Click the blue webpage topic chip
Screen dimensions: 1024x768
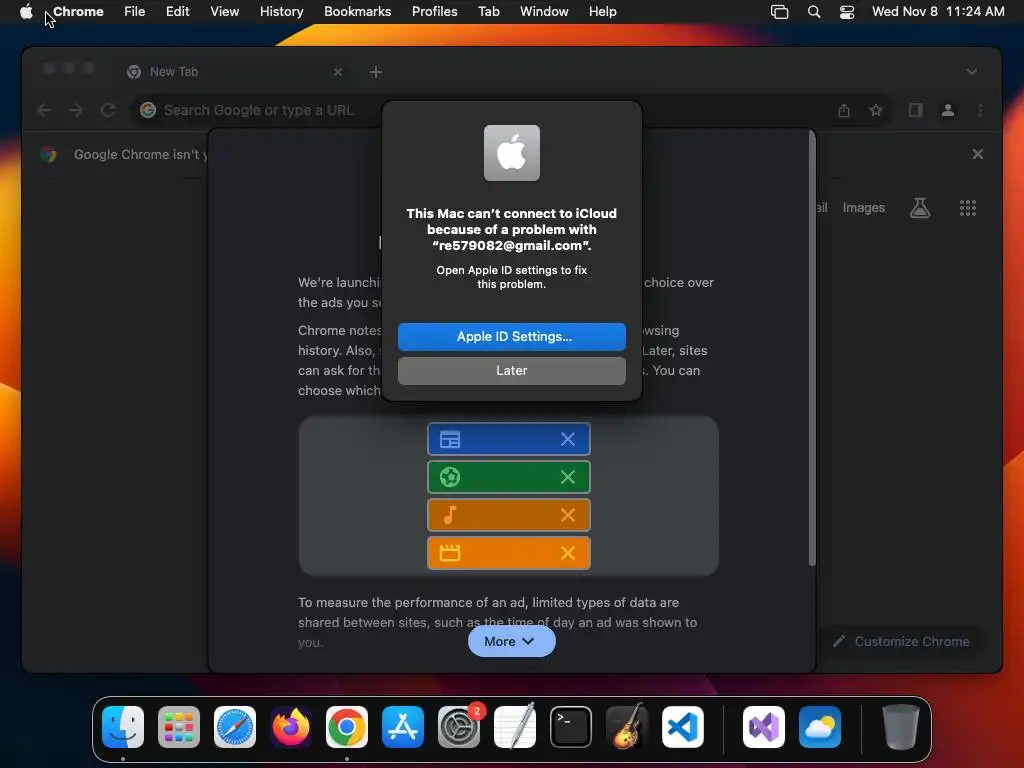coord(509,439)
